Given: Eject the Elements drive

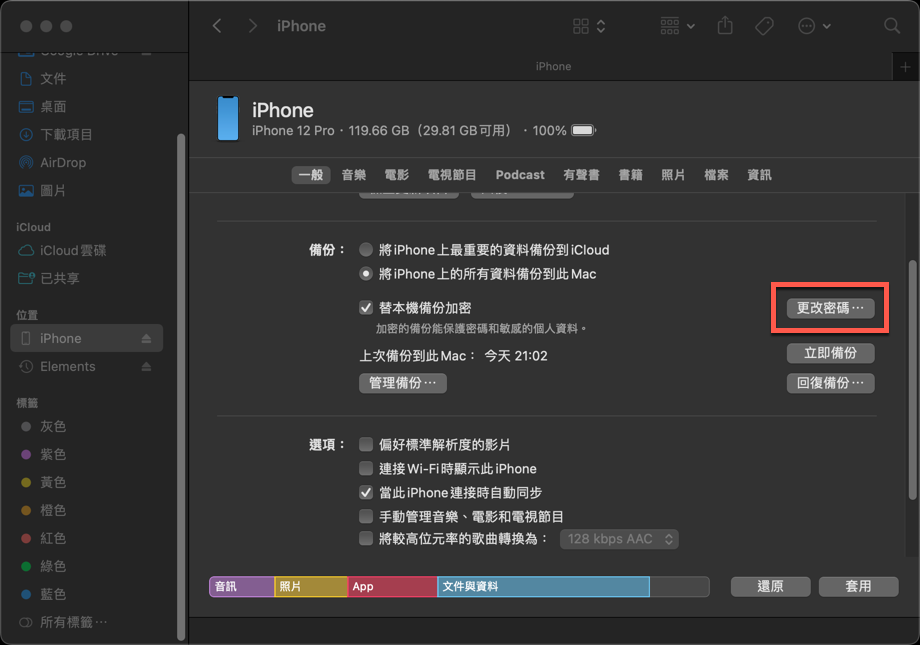Looking at the screenshot, I should pyautogui.click(x=146, y=367).
